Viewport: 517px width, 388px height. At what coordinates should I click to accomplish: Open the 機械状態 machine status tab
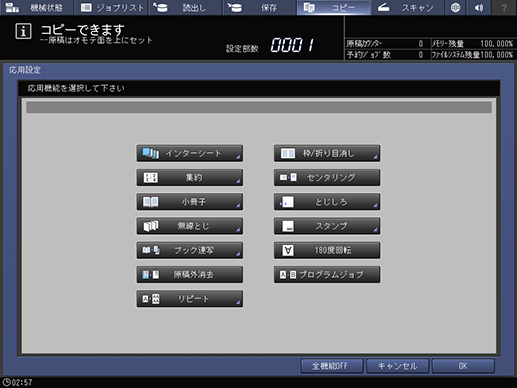coord(36,7)
